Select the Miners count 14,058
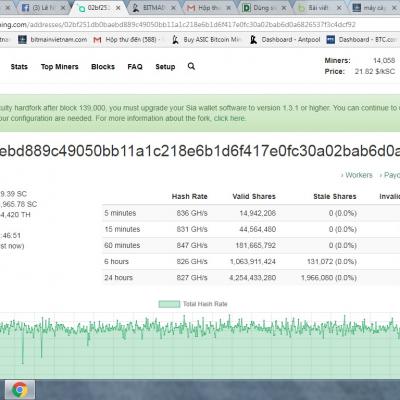 pyautogui.click(x=384, y=61)
